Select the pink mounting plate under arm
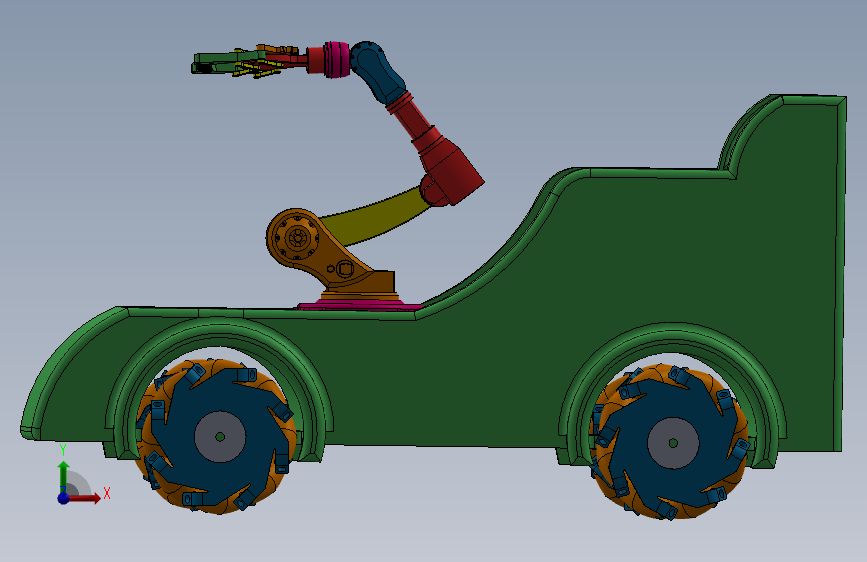867x562 pixels. click(x=359, y=305)
